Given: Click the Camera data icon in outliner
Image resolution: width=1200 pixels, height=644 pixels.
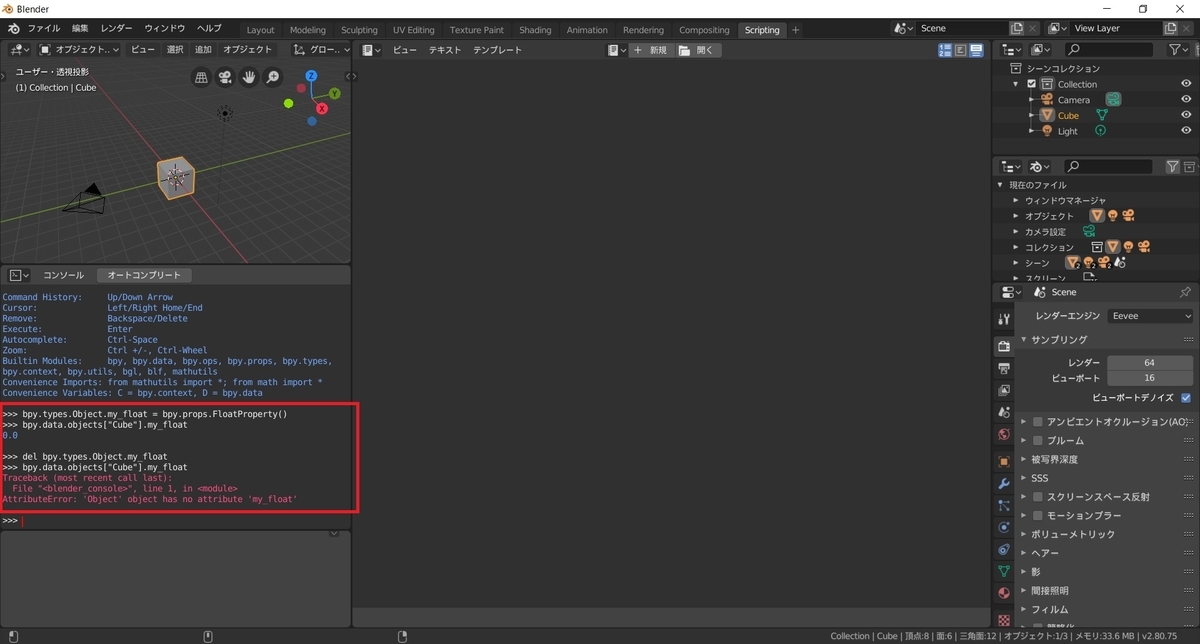Looking at the screenshot, I should point(1113,99).
